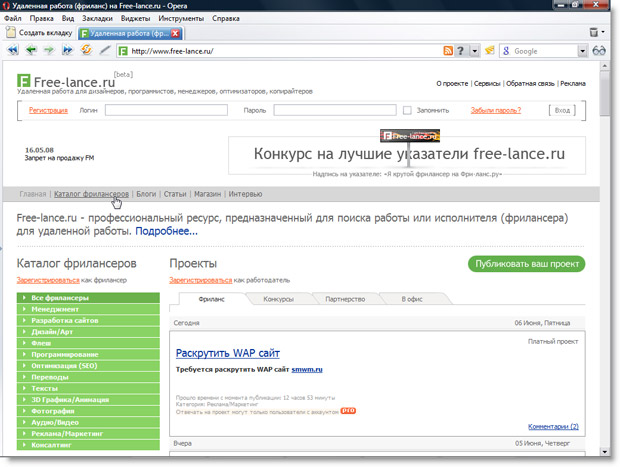Viewport: 620px width, 467px height.
Task: Open Блоги in the navigation bar
Action: click(x=146, y=194)
